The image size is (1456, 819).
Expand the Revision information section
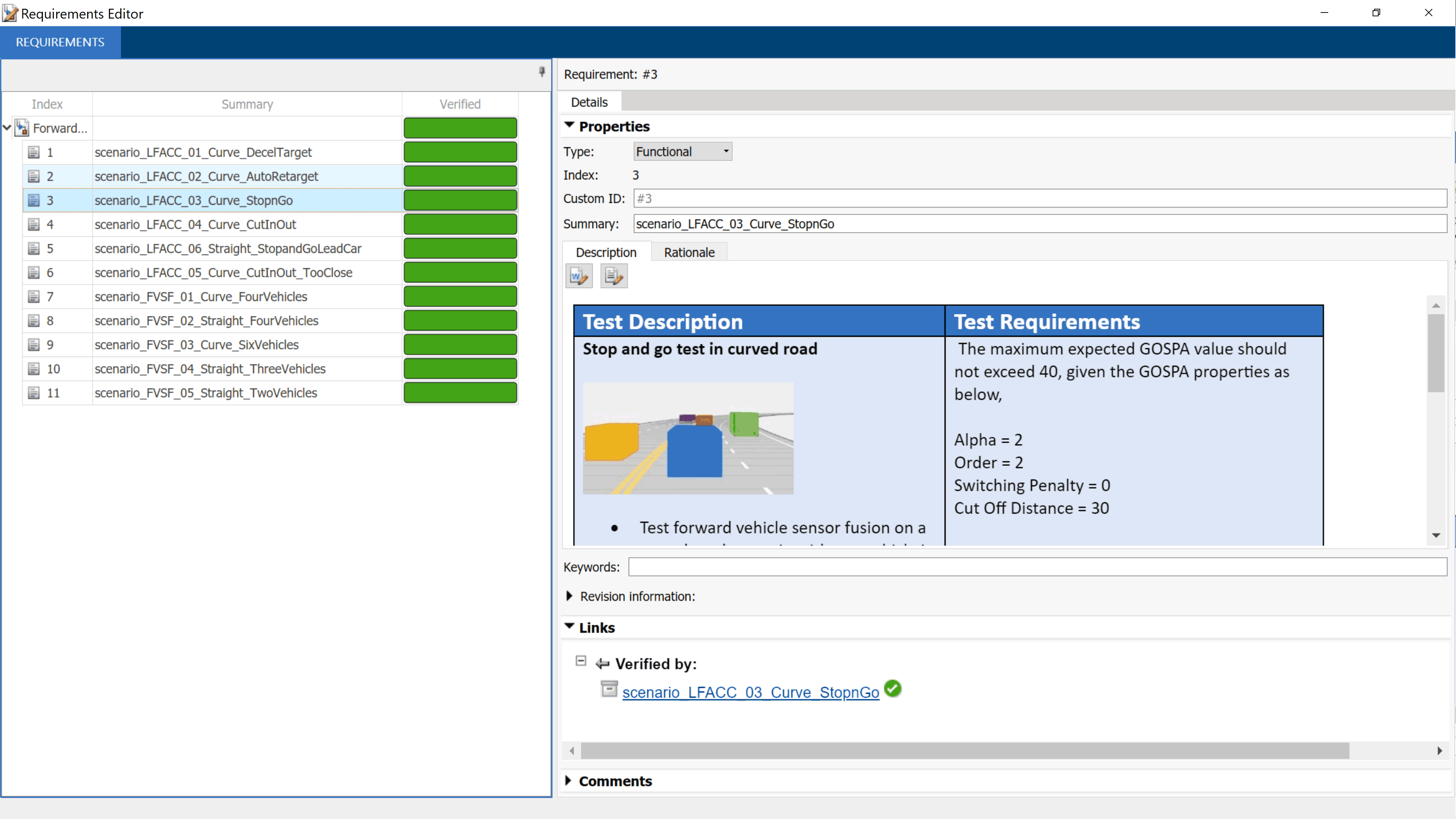[569, 596]
